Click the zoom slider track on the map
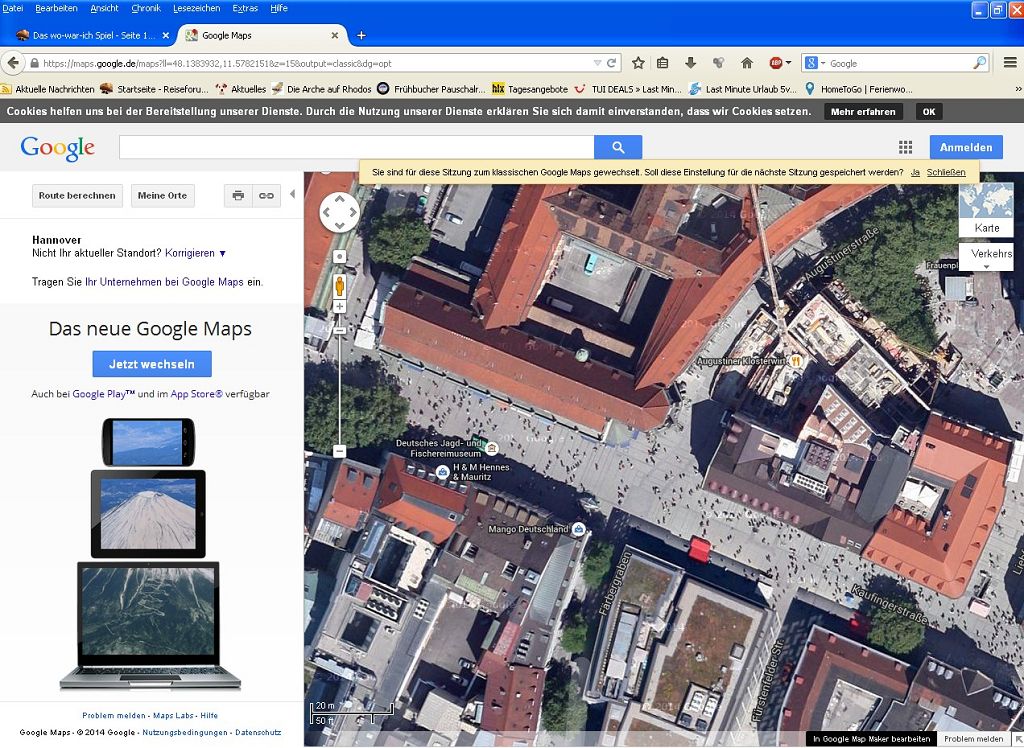Screen dimensions: 1024x748 tap(340, 390)
